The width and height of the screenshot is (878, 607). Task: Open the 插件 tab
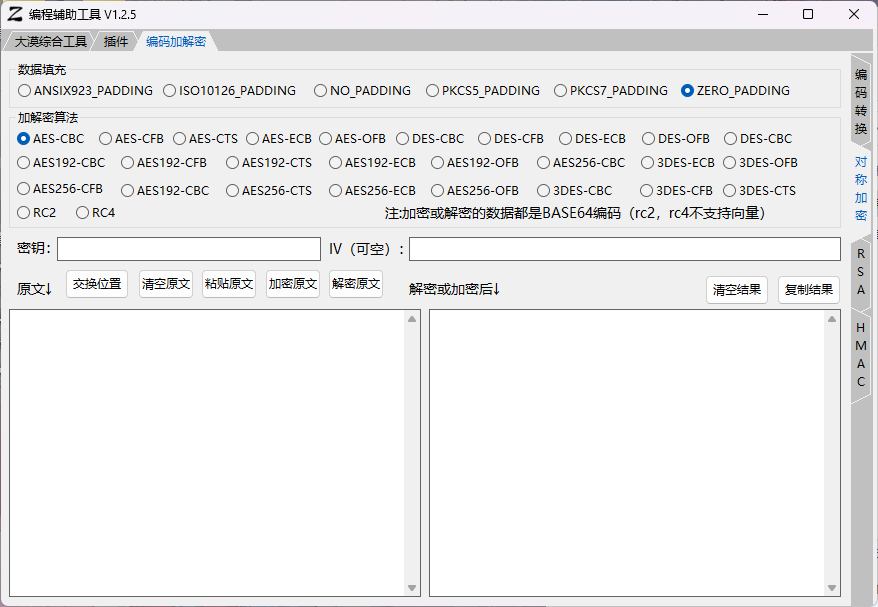(x=116, y=42)
